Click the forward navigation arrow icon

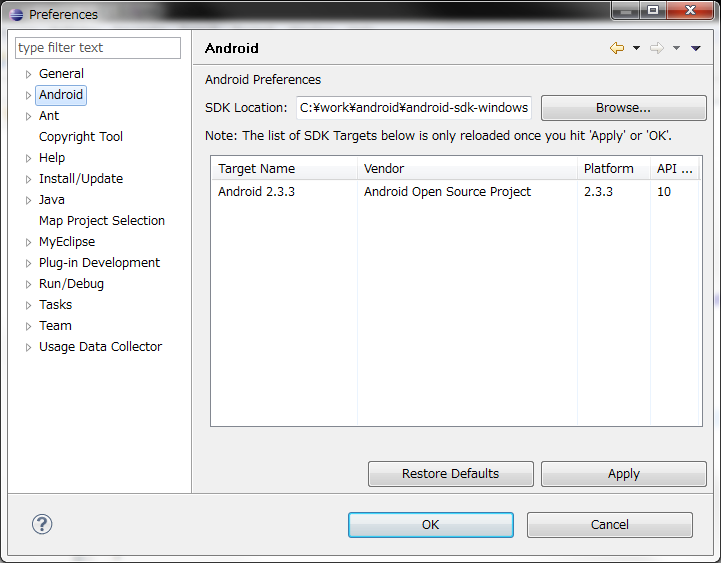pyautogui.click(x=657, y=48)
